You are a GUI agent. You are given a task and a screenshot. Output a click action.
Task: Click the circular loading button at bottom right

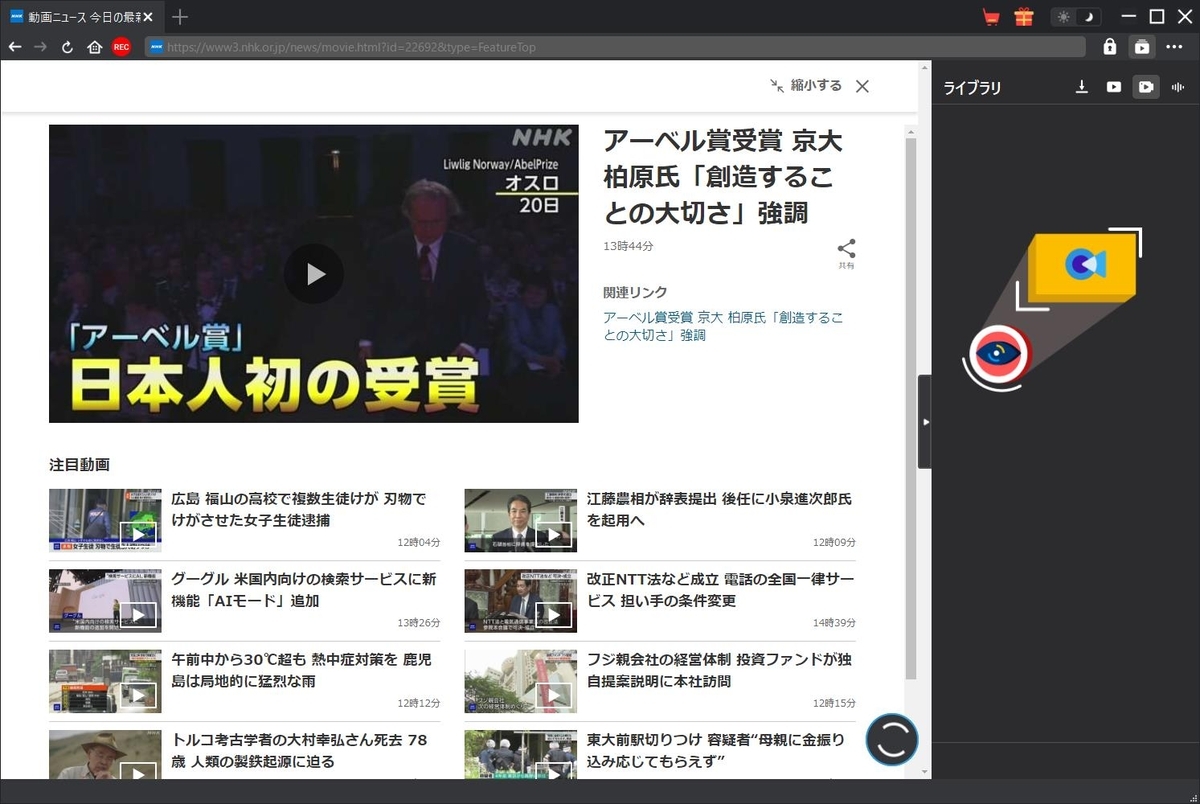[892, 739]
